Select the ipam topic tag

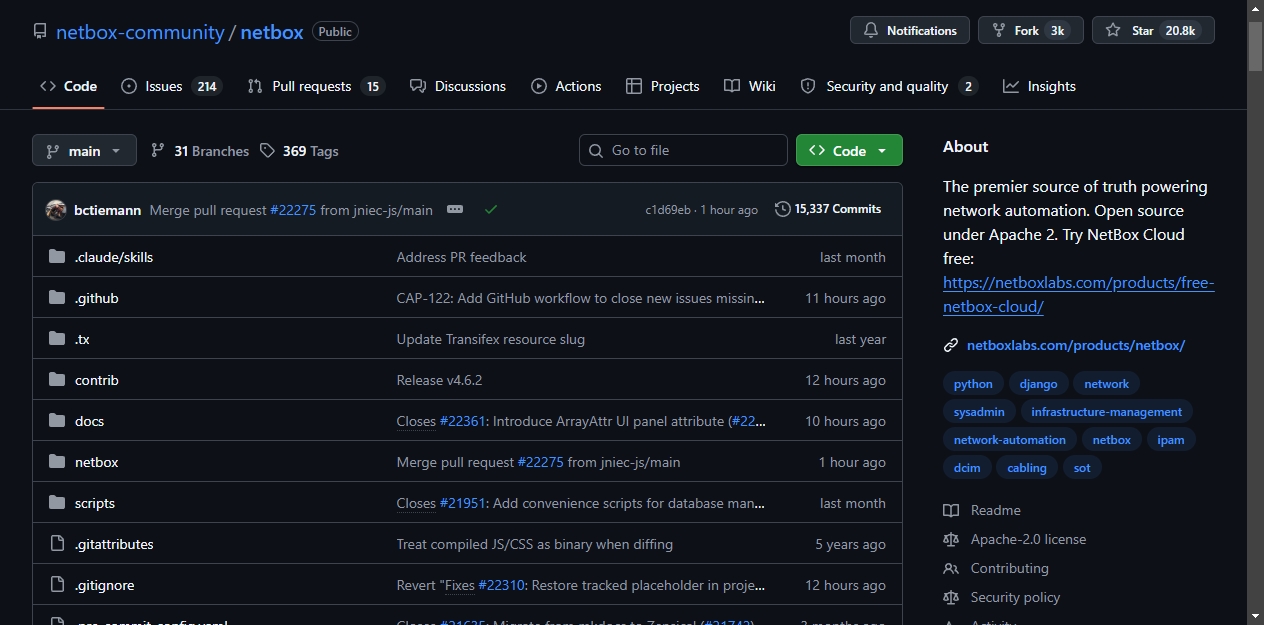coord(1170,440)
